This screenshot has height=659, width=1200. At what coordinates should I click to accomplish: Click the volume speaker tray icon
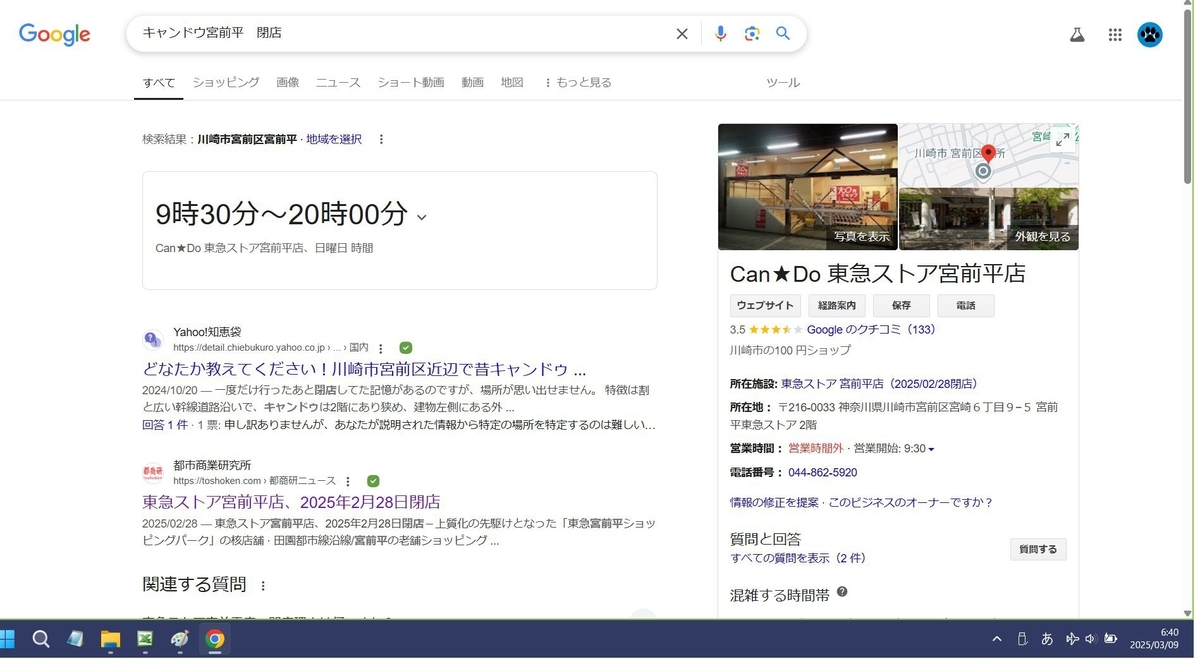coord(1091,639)
